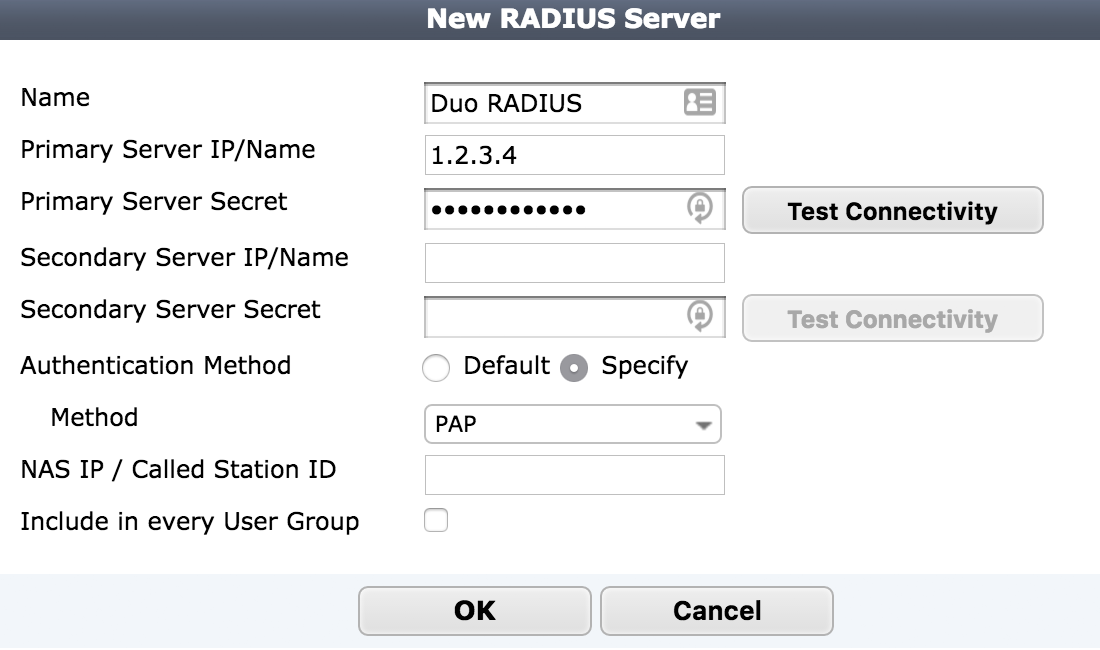This screenshot has width=1100, height=650.
Task: Click Test Connectivity for the primary server
Action: tap(892, 211)
